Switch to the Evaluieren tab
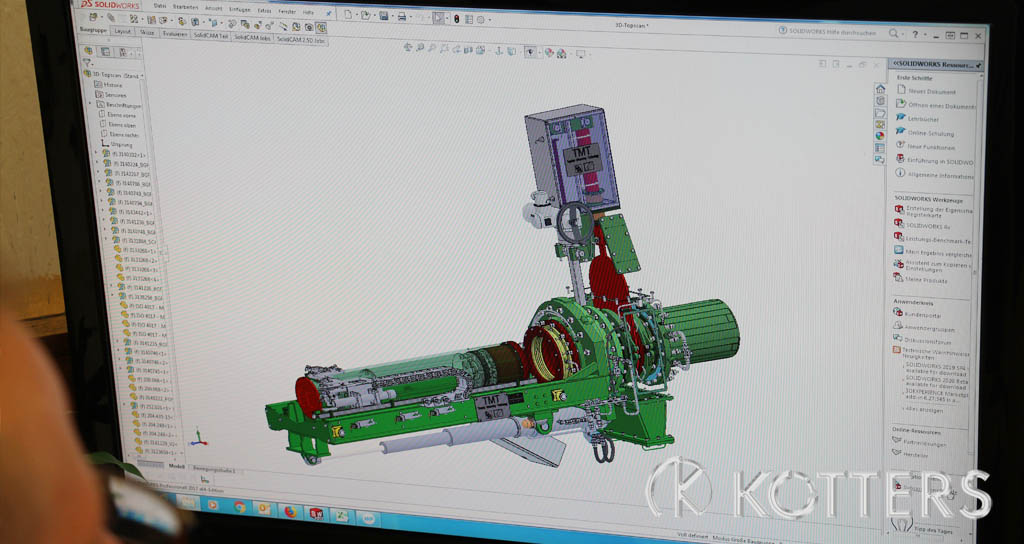Image resolution: width=1024 pixels, height=544 pixels. [x=175, y=34]
